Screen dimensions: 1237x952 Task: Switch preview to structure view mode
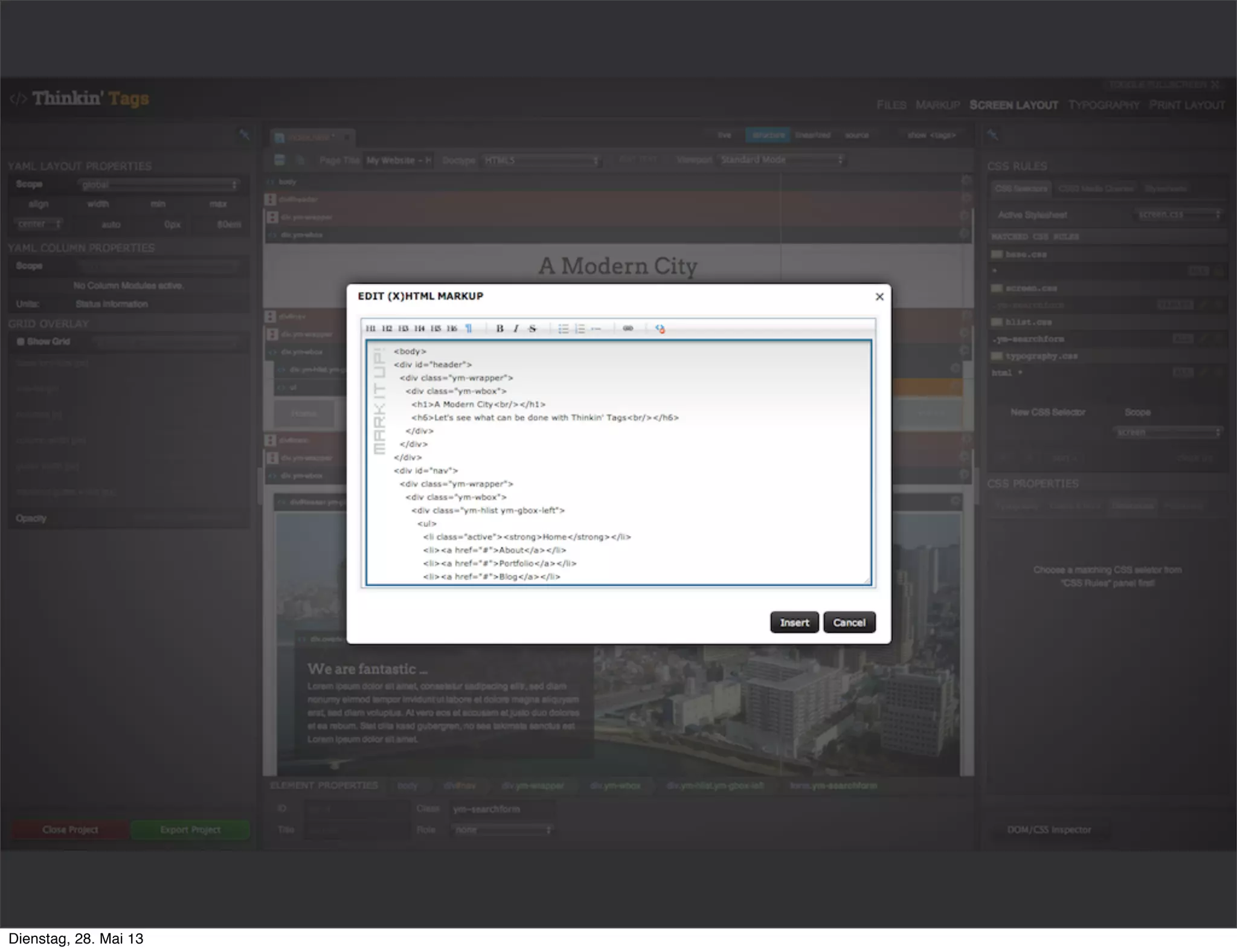tap(768, 135)
